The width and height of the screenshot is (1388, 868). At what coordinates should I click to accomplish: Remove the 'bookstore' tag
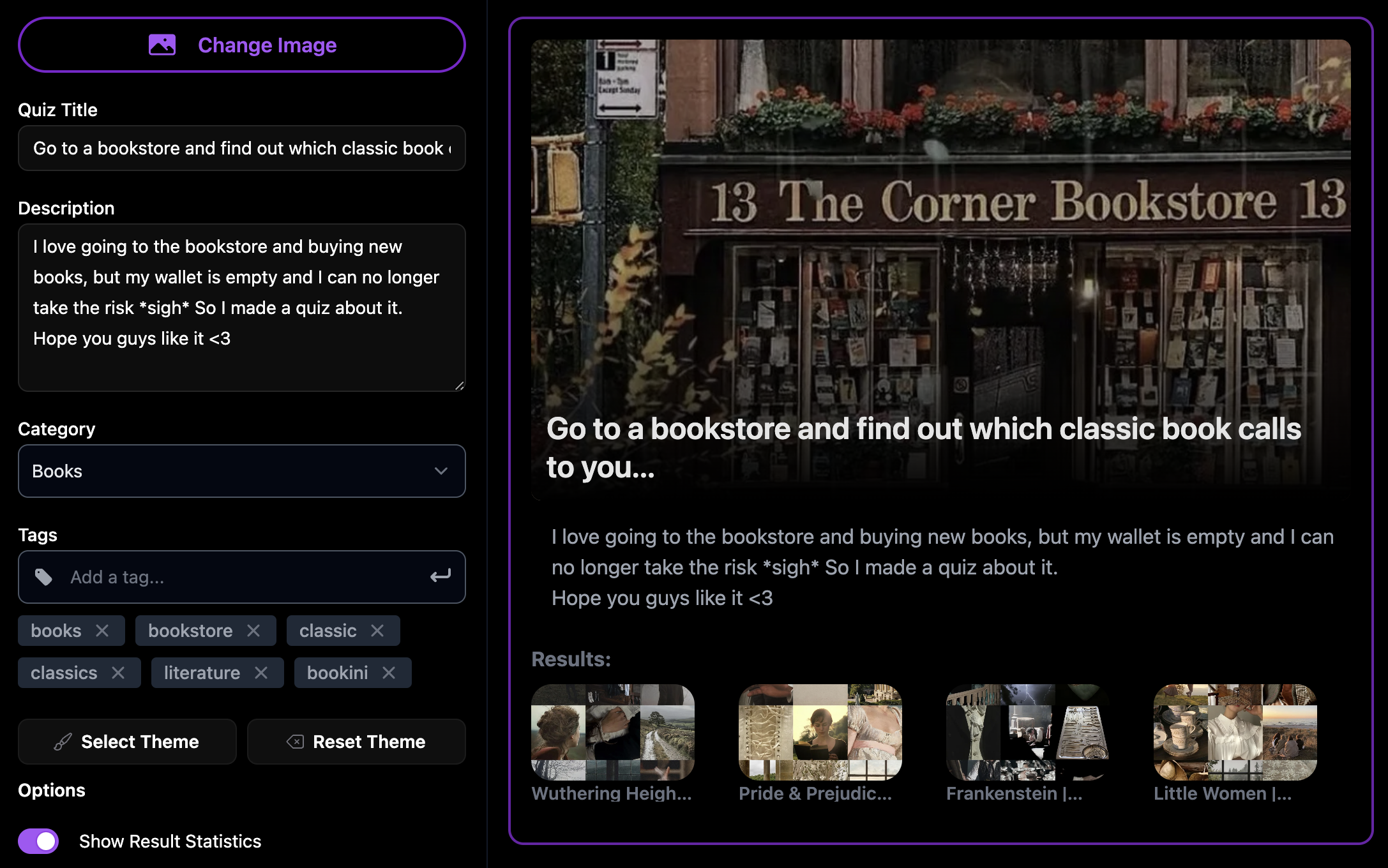point(253,631)
